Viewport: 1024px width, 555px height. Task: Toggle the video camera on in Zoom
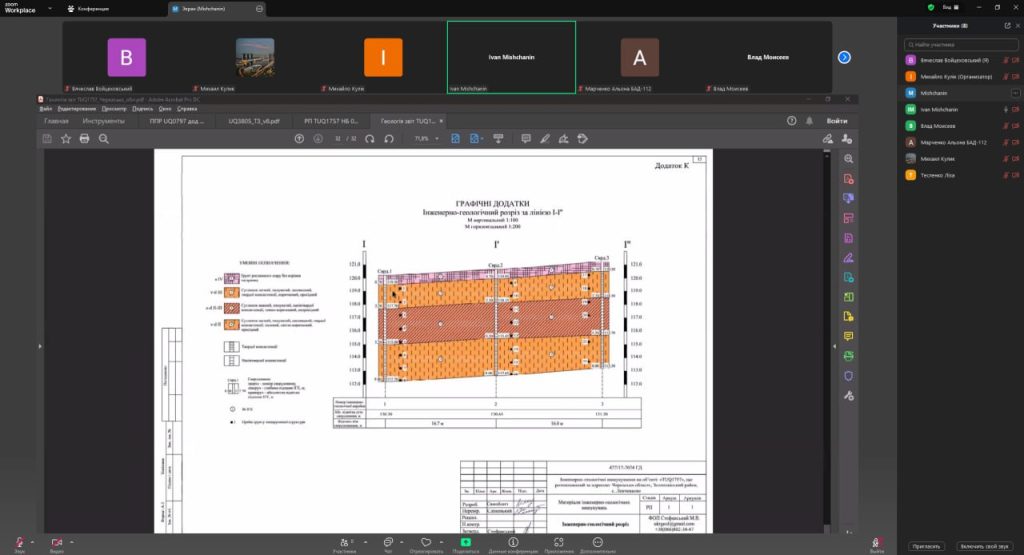click(x=56, y=540)
